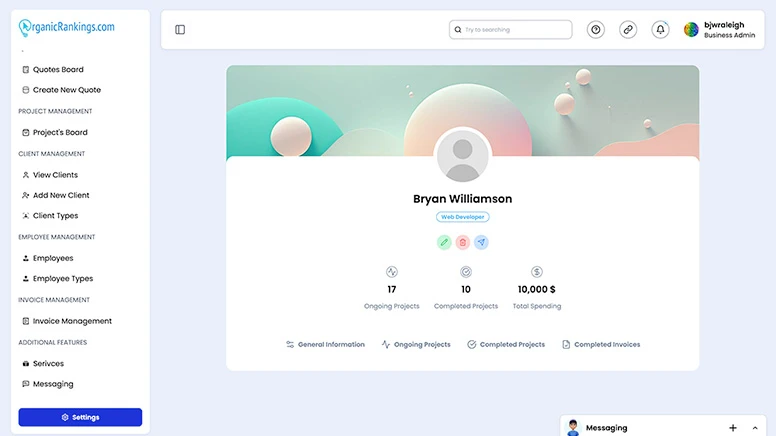
Task: Open Employees list
Action: (48, 258)
